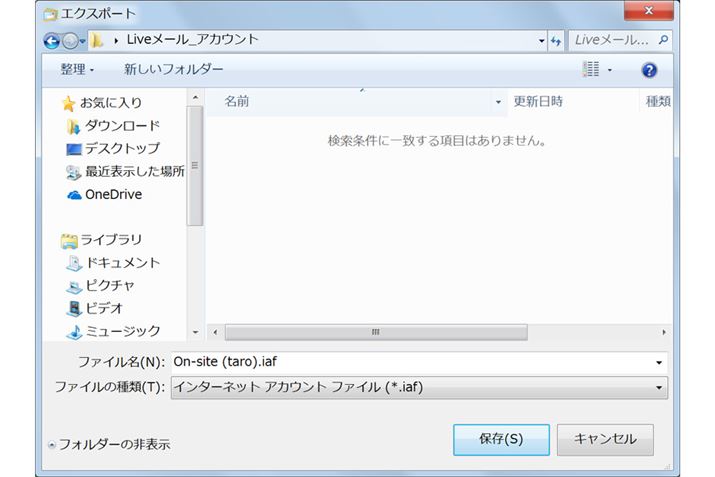Close the エクスポート dialog
Viewport: 715px width, 477px height.
click(648, 10)
